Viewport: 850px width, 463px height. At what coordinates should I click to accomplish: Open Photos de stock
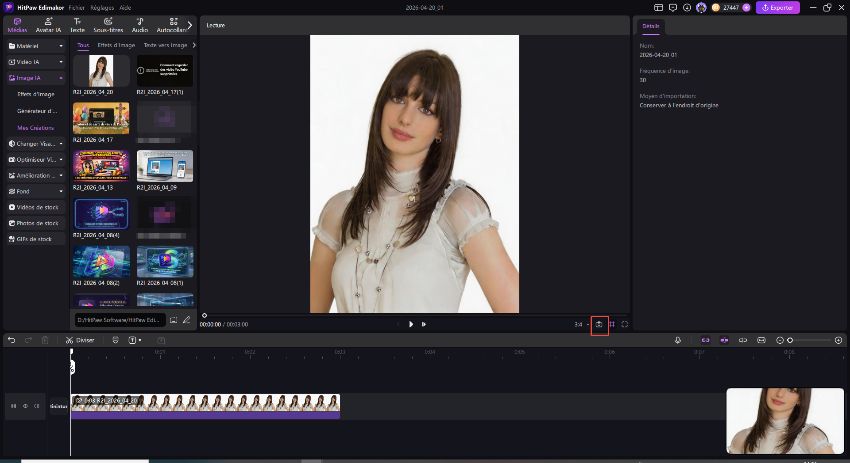pyautogui.click(x=36, y=223)
